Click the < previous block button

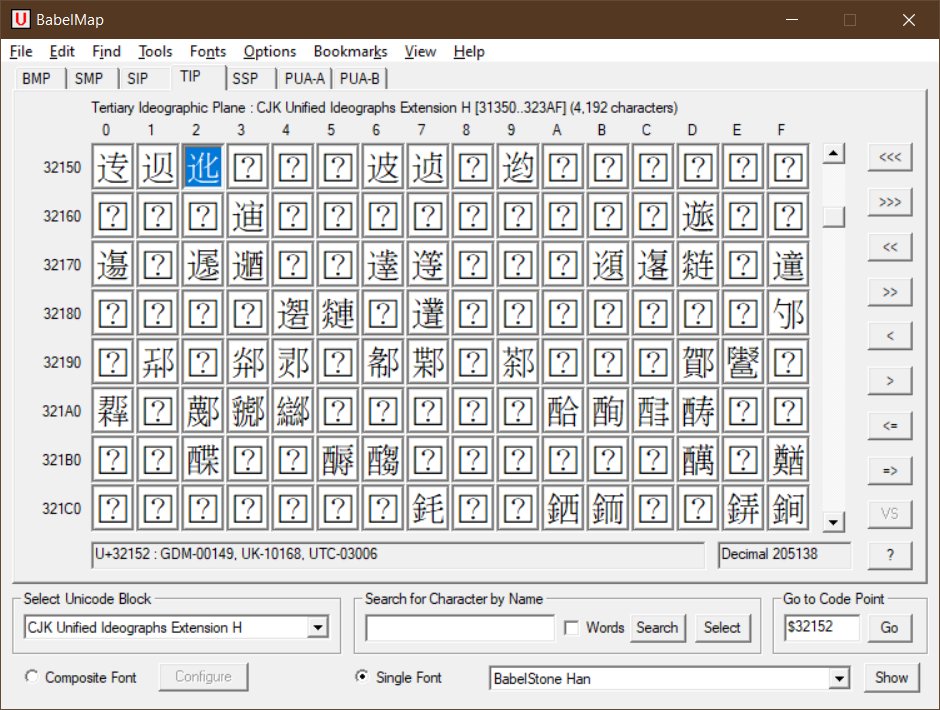pyautogui.click(x=890, y=336)
